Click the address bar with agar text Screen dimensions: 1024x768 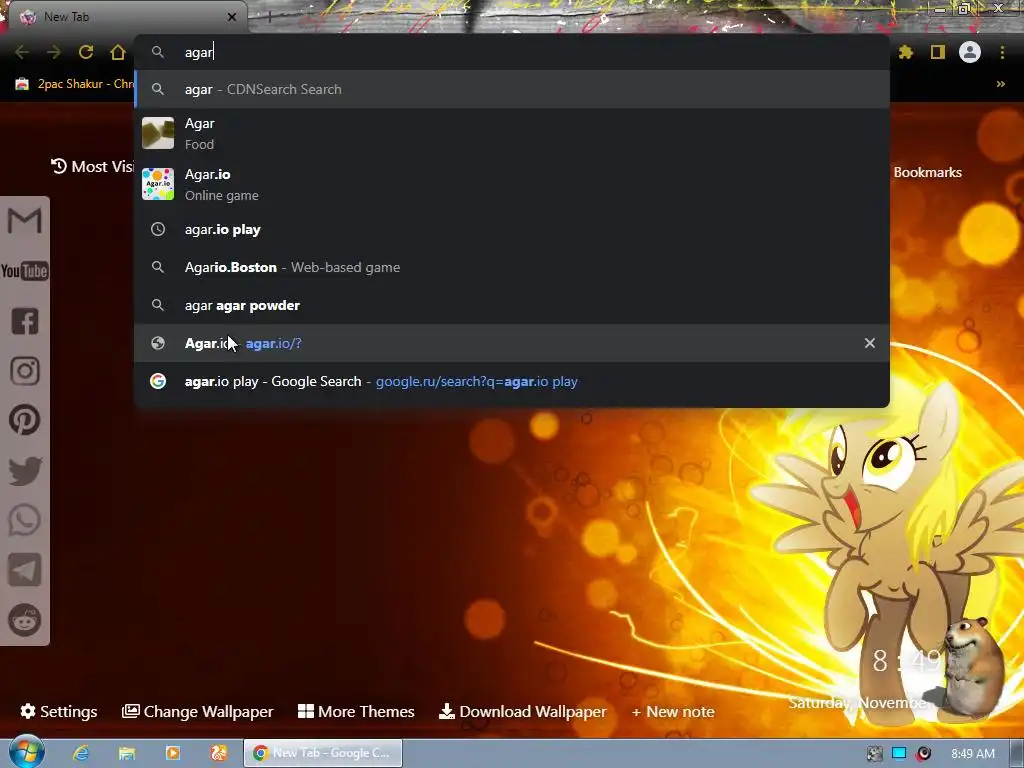point(512,52)
